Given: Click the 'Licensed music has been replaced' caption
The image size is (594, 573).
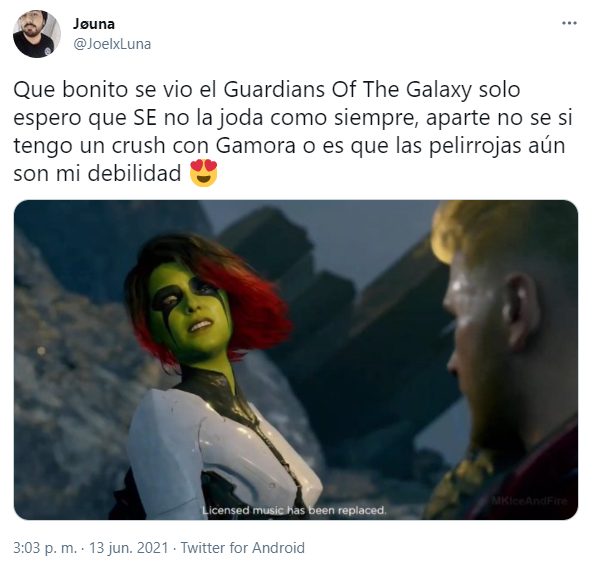Looking at the screenshot, I should point(294,510).
